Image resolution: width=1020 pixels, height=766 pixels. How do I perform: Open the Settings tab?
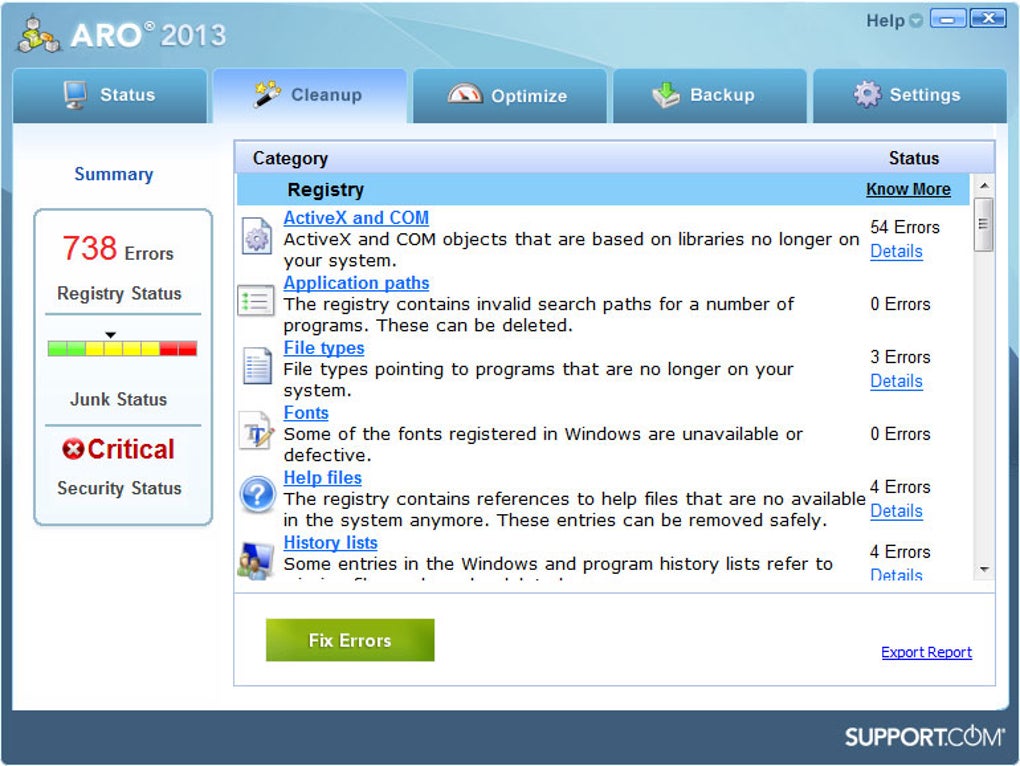tap(909, 96)
